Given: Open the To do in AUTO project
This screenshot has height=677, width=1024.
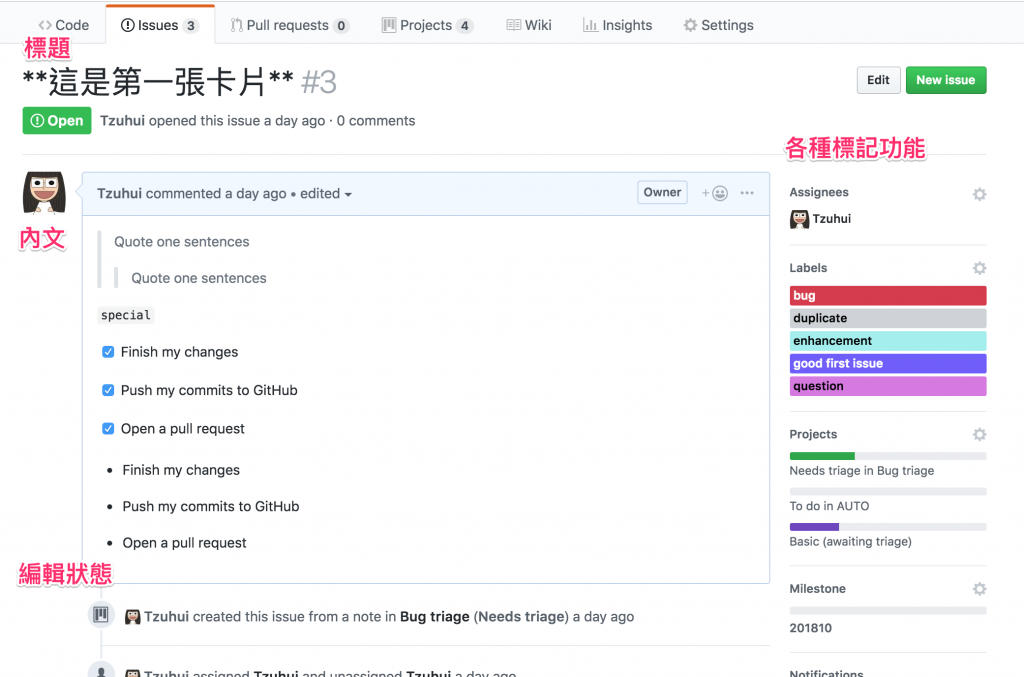Looking at the screenshot, I should coord(829,506).
